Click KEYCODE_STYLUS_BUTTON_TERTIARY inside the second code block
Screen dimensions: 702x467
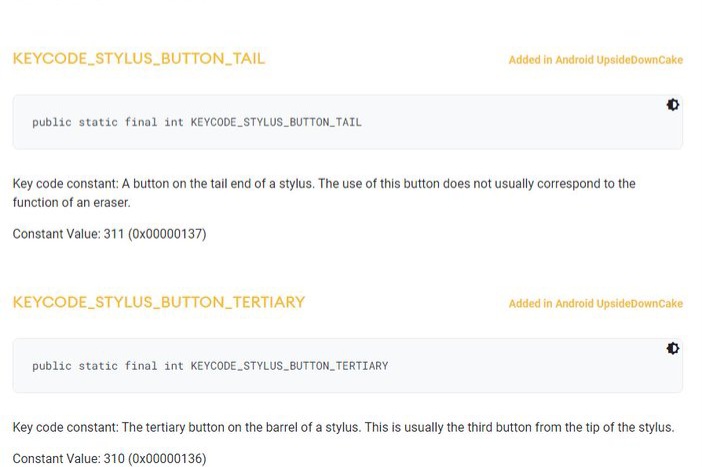[x=289, y=366]
